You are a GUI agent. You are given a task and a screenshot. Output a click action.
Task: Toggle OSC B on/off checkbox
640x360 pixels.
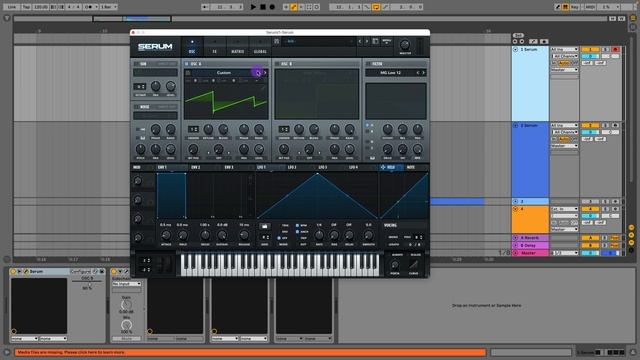[x=277, y=64]
